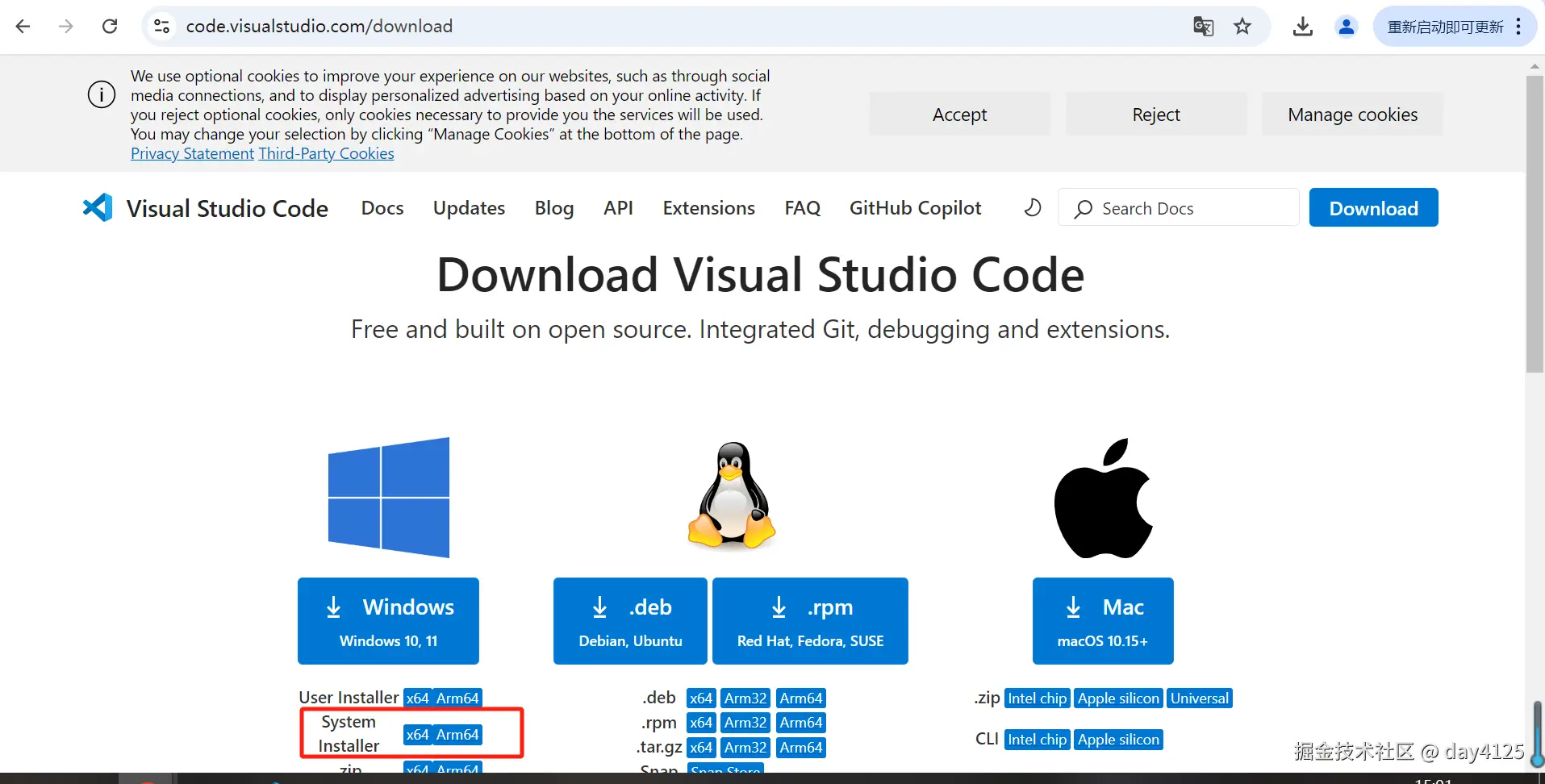Click the cookie notice info icon
The width and height of the screenshot is (1545, 784).
(102, 94)
